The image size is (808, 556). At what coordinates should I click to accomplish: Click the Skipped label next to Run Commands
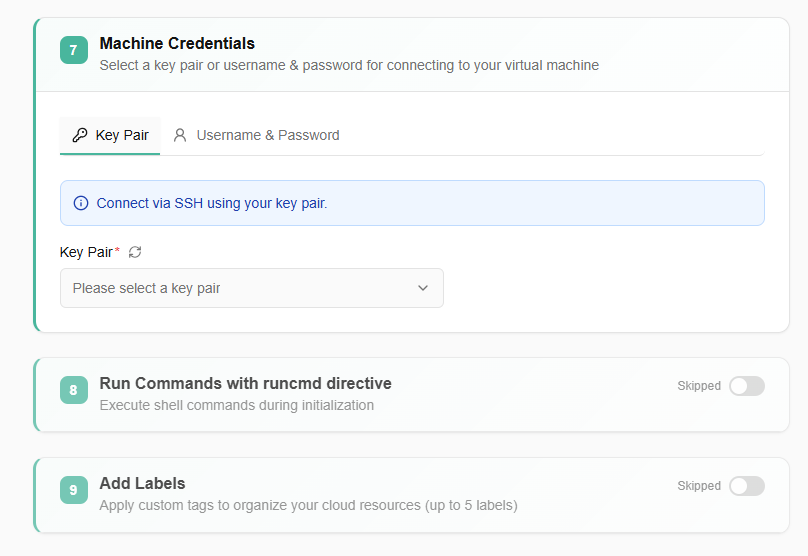pyautogui.click(x=698, y=386)
